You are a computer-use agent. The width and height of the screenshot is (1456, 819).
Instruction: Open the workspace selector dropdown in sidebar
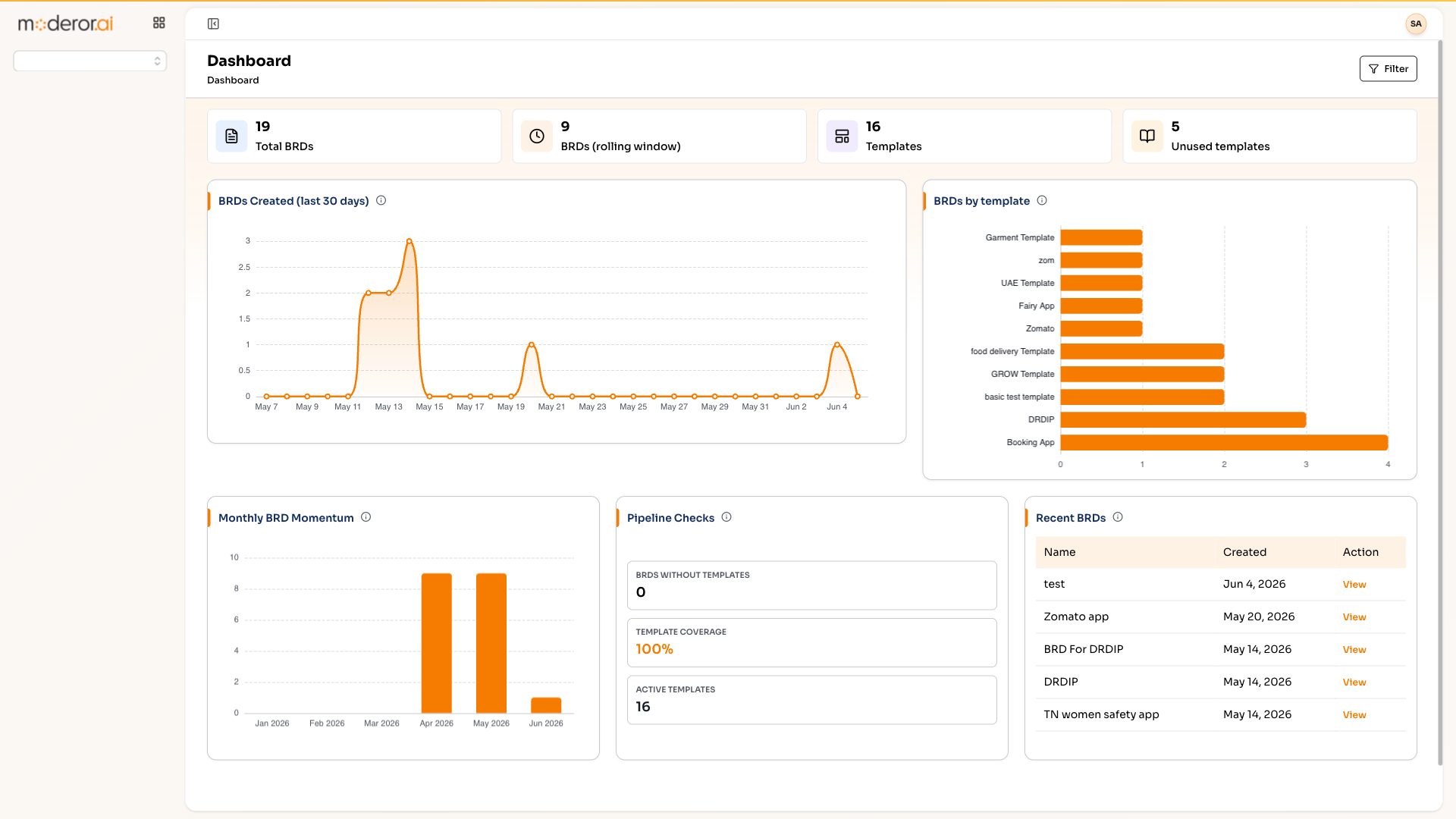coord(90,61)
